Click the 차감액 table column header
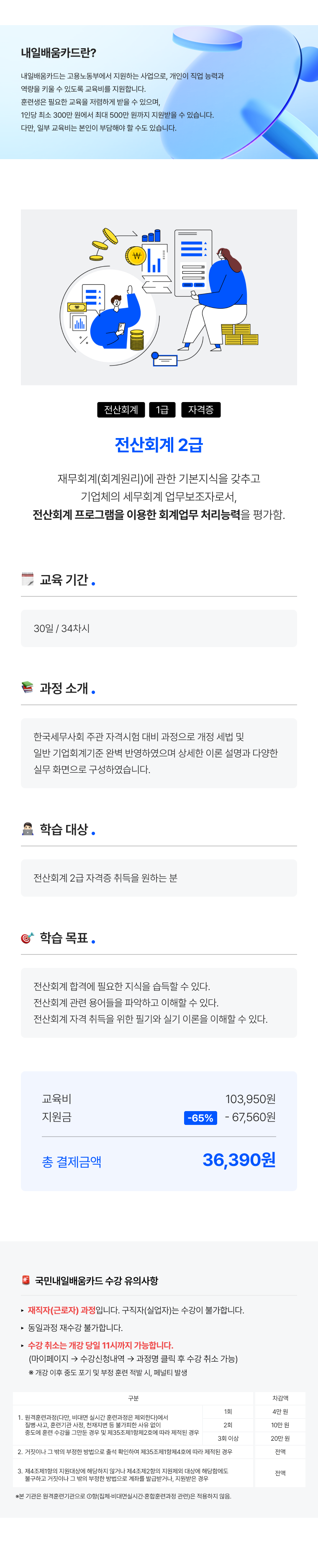Image resolution: width=318 pixels, height=1568 pixels. click(x=280, y=1398)
